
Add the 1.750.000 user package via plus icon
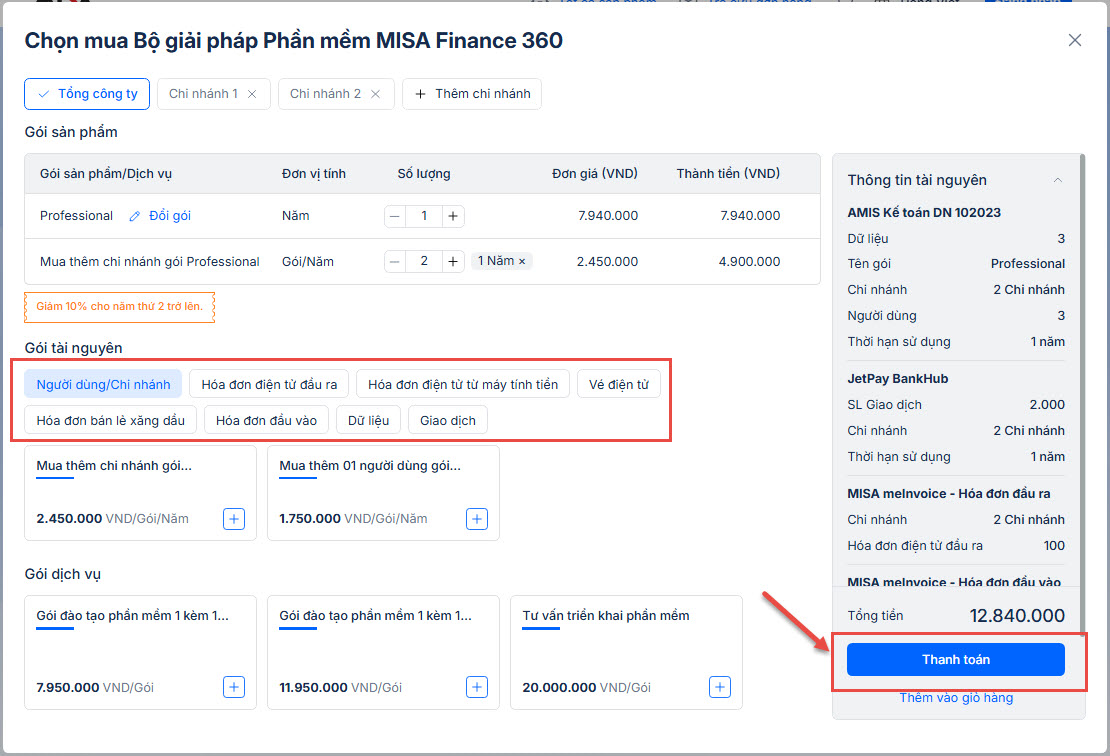pos(477,519)
